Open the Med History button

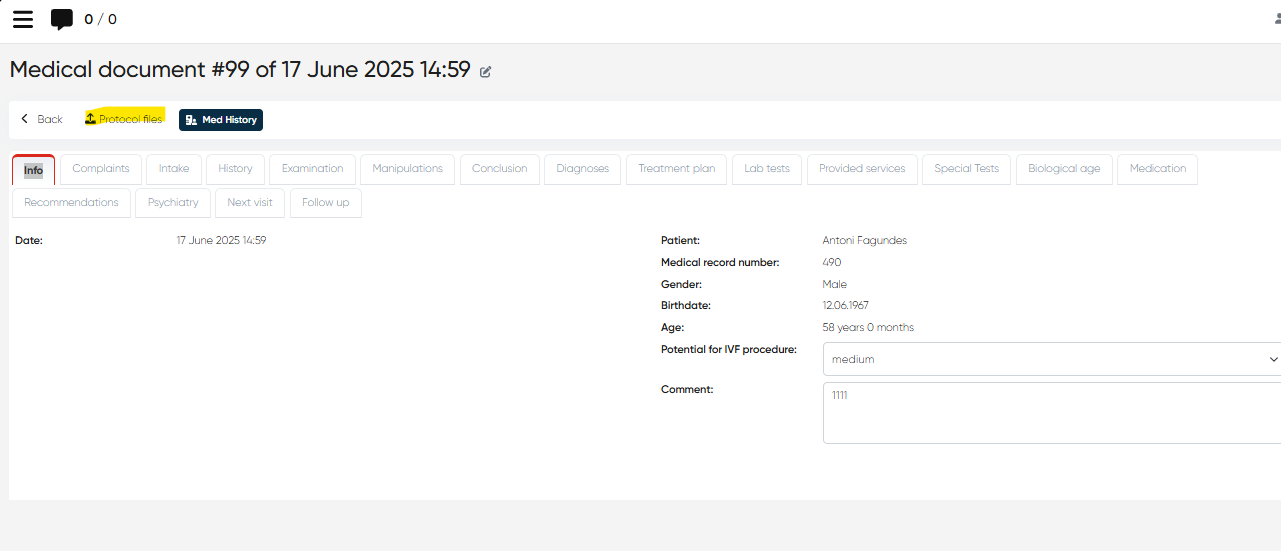pos(221,120)
